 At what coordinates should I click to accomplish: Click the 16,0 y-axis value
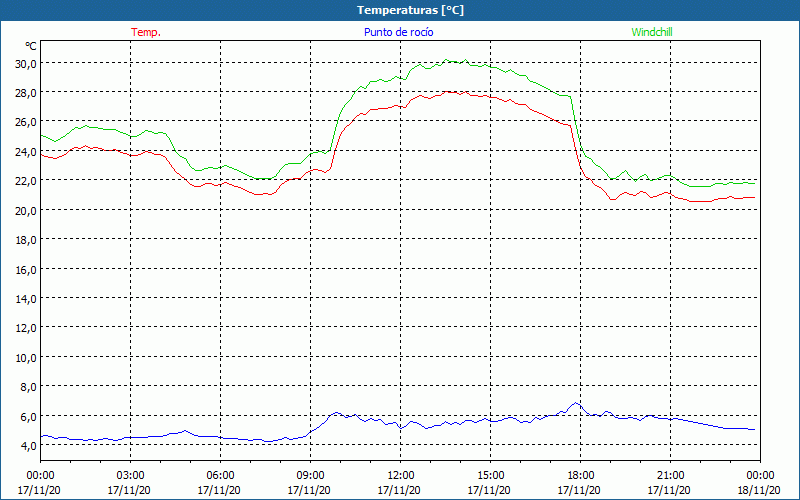pos(27,270)
